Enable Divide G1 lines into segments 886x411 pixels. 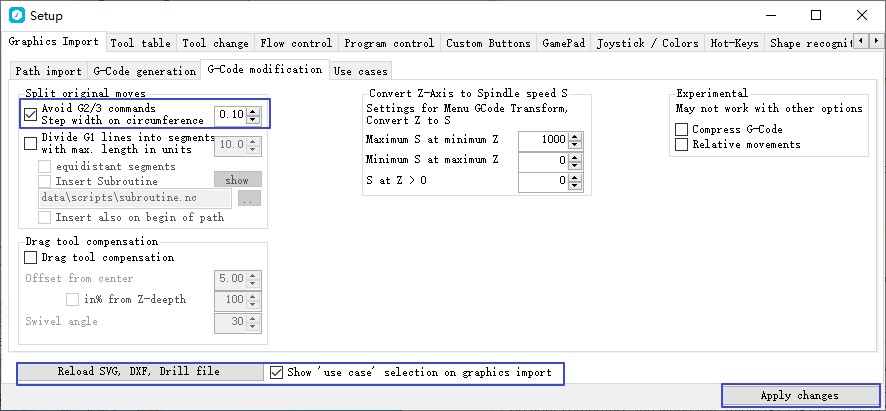pyautogui.click(x=30, y=143)
